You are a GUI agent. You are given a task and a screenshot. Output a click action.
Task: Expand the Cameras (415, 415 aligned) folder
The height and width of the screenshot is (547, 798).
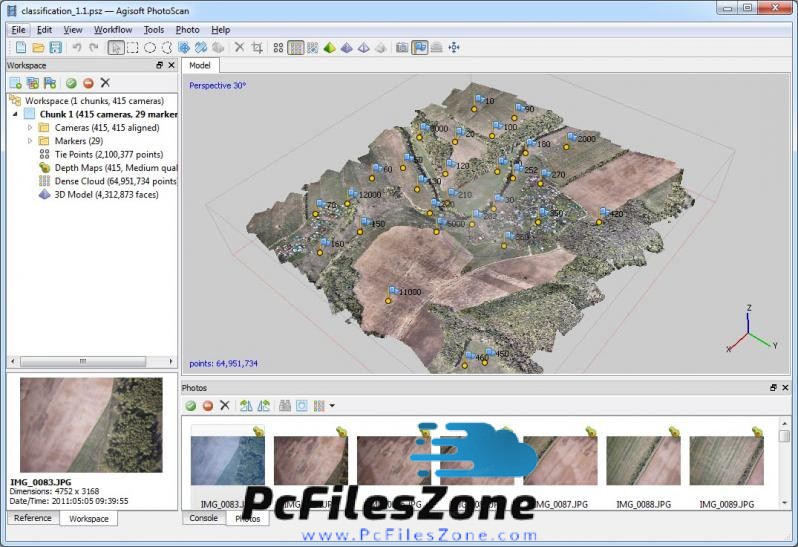[30, 128]
